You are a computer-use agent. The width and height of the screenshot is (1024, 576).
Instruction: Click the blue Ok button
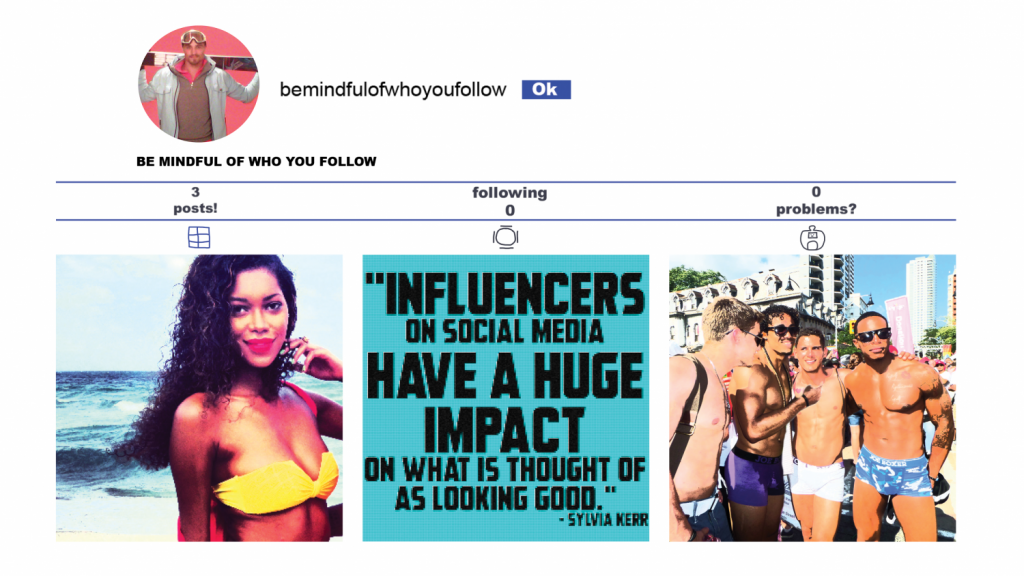coord(546,89)
